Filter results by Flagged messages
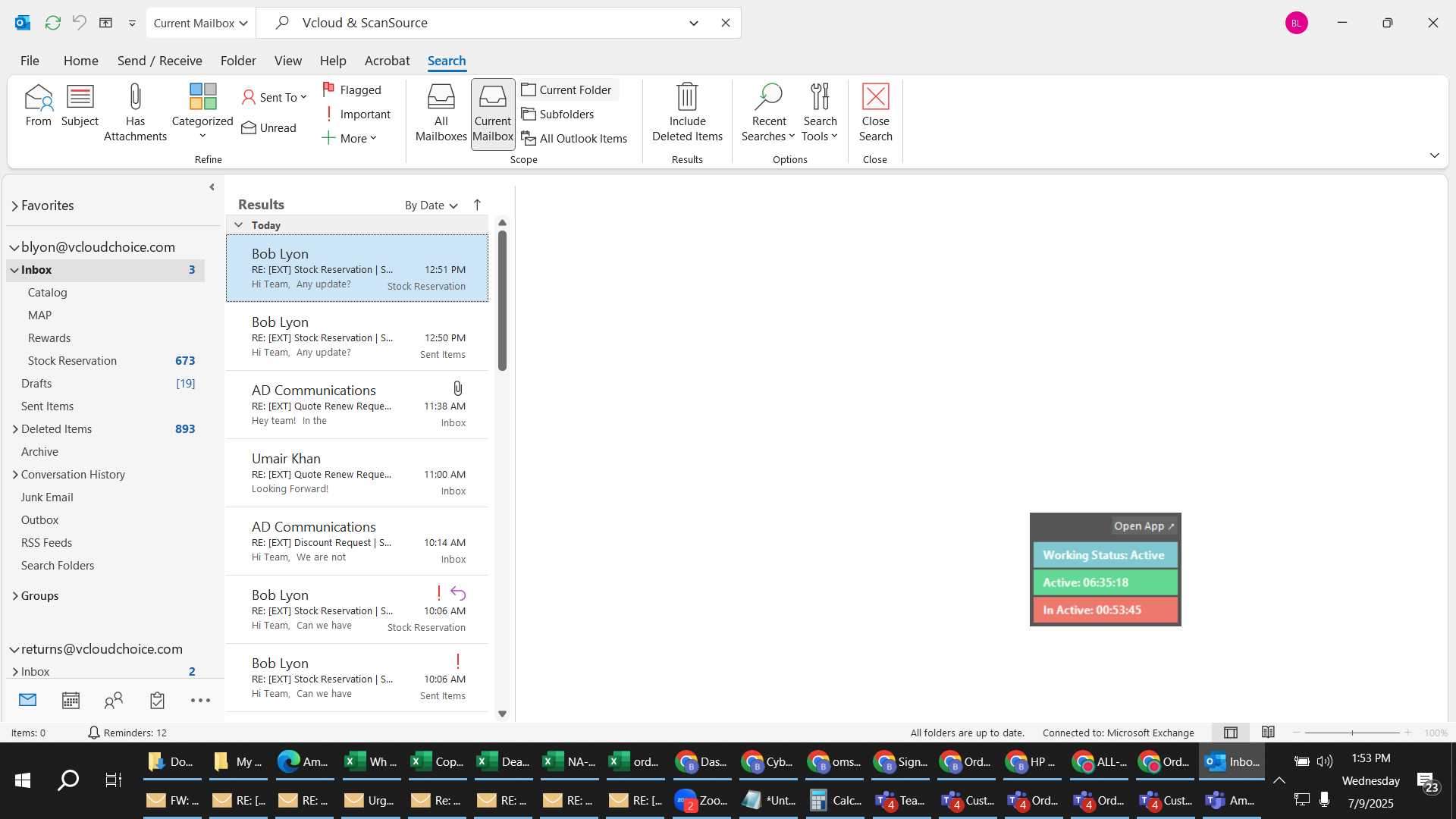Image resolution: width=1456 pixels, height=819 pixels. coord(352,89)
